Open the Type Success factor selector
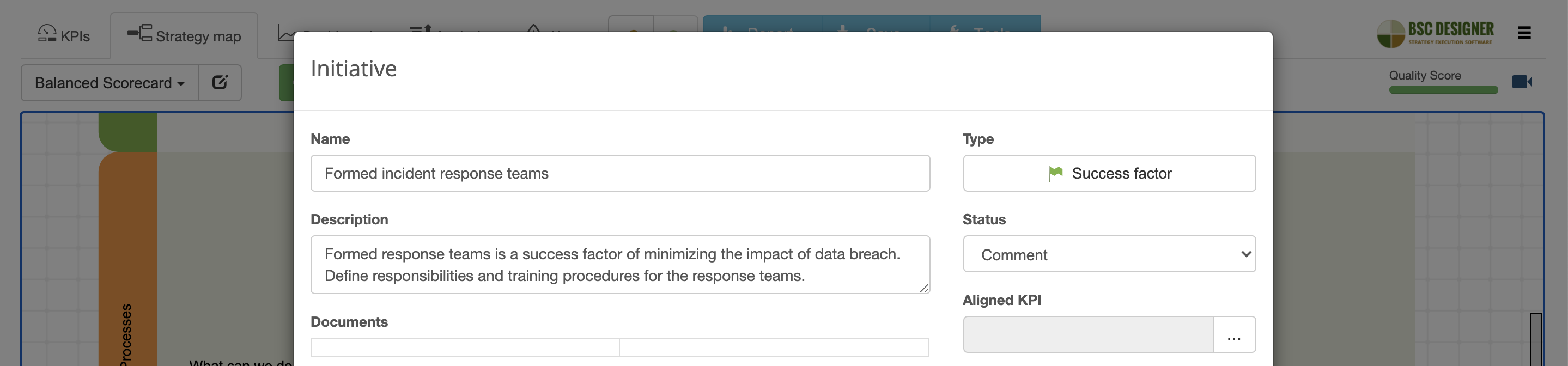Viewport: 1568px width, 366px height. pyautogui.click(x=1108, y=174)
